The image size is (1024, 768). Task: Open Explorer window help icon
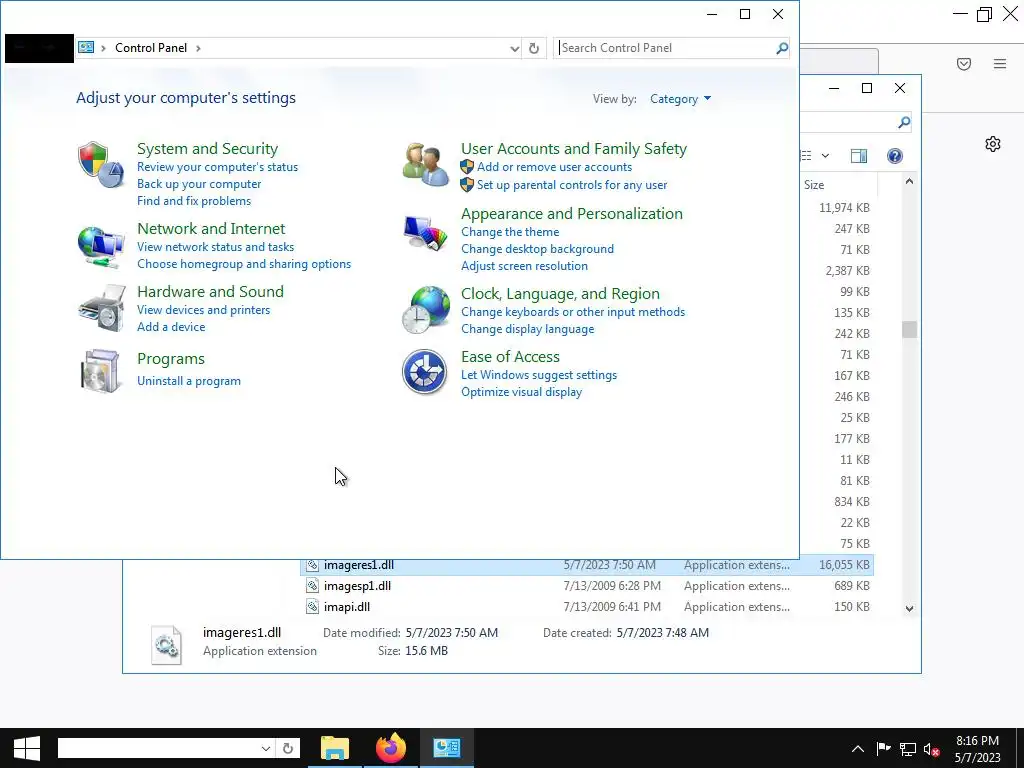(895, 155)
